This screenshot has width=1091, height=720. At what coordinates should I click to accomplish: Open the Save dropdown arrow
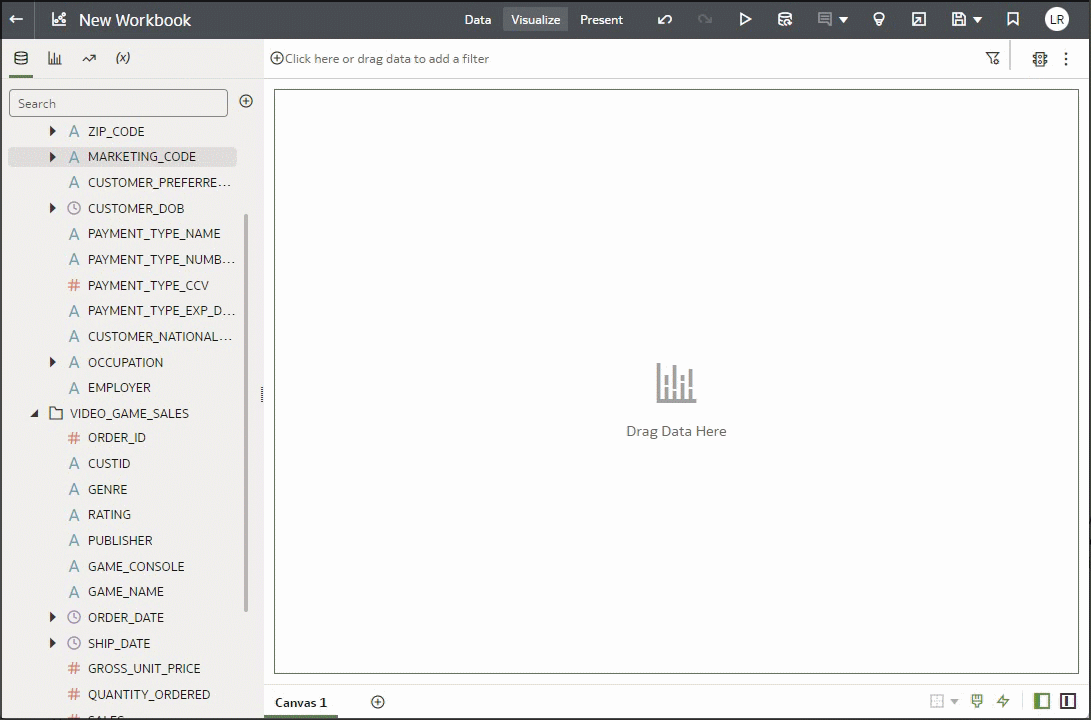pos(977,19)
